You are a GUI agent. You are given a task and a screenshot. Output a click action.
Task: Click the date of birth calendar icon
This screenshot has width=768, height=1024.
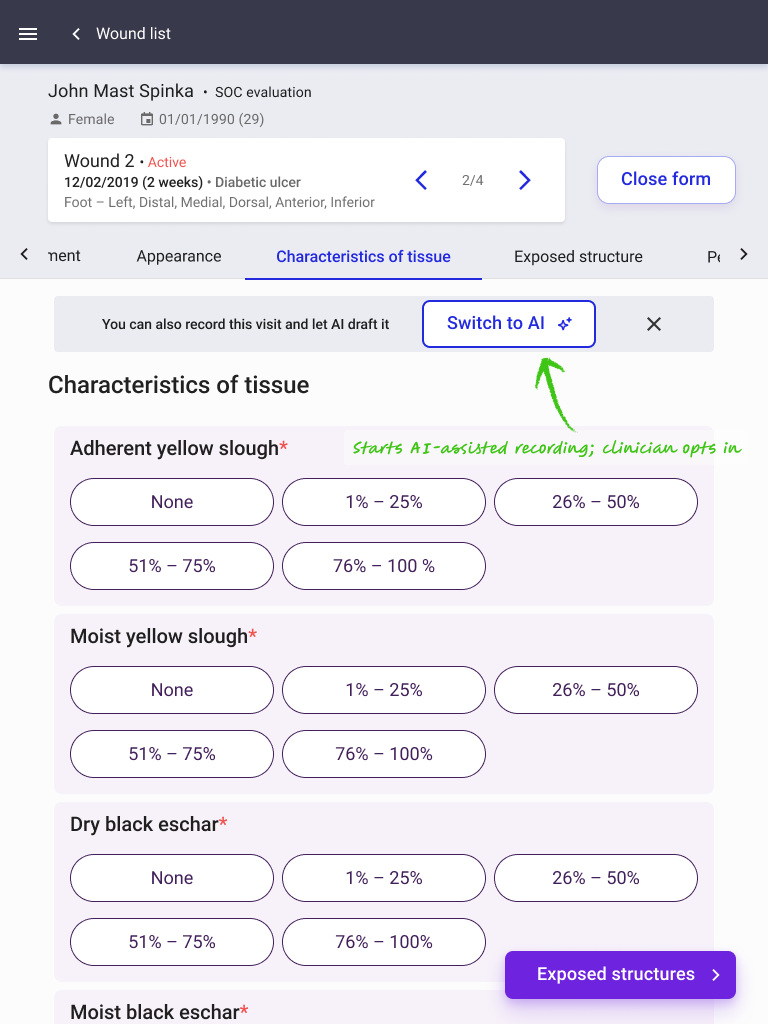click(147, 119)
